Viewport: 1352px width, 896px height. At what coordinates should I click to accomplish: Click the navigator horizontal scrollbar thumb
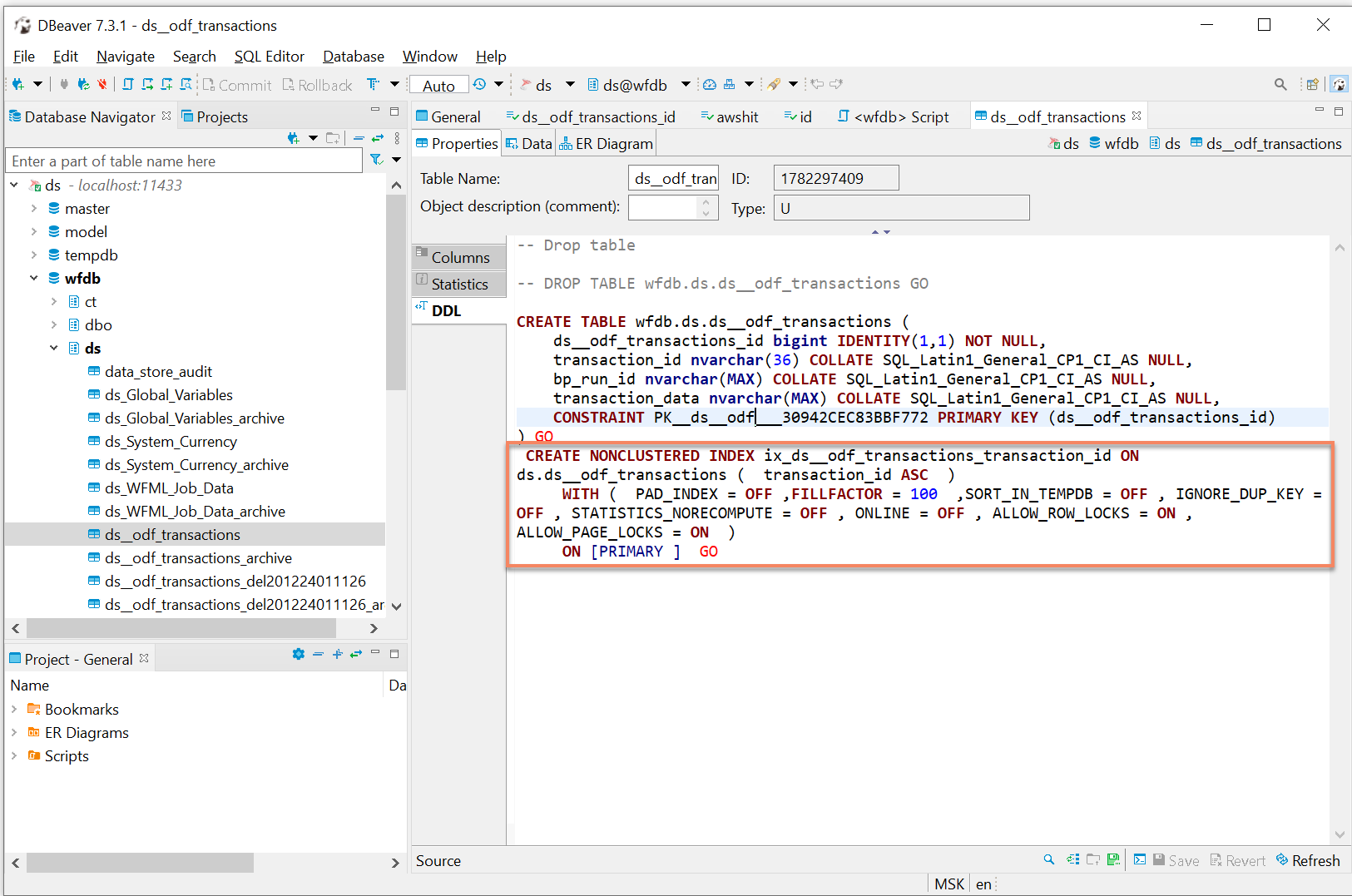tap(181, 628)
